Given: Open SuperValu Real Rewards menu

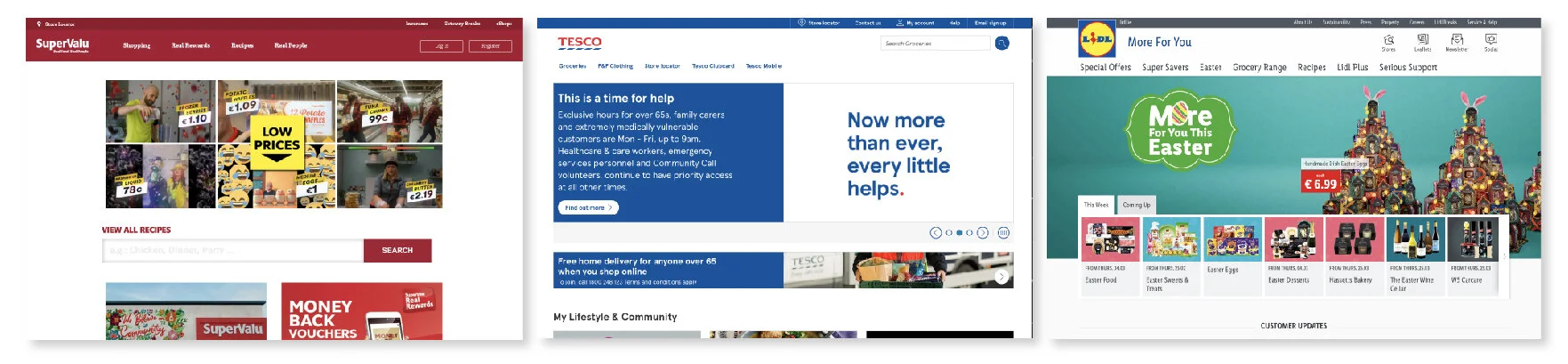Looking at the screenshot, I should (x=190, y=45).
